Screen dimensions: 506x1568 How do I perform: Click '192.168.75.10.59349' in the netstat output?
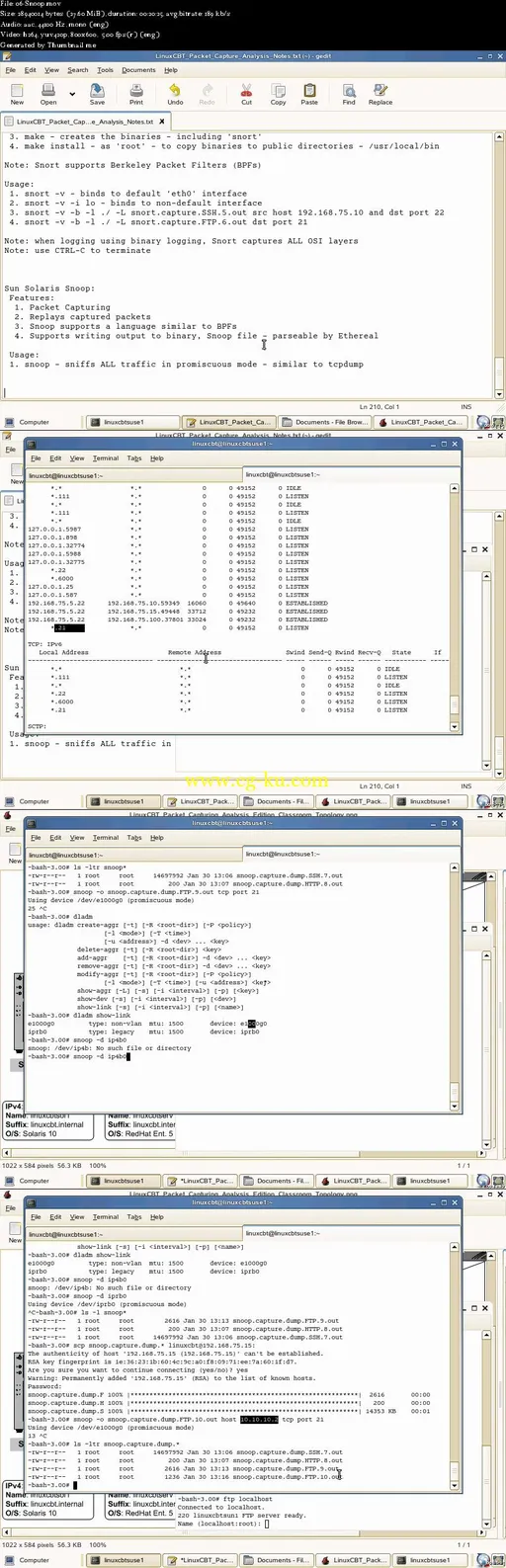coord(144,603)
